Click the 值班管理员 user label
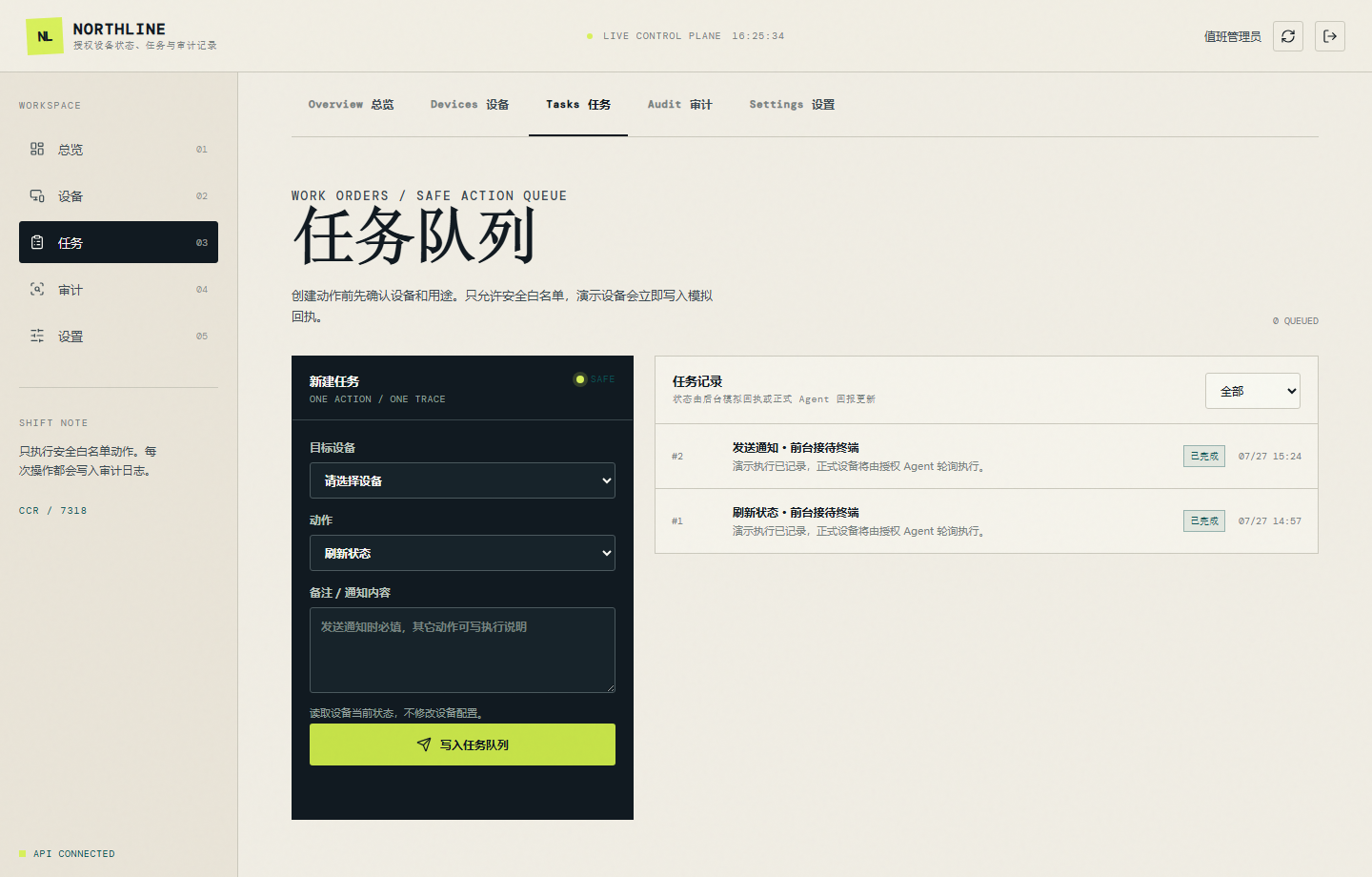This screenshot has height=877, width=1372. (1232, 36)
